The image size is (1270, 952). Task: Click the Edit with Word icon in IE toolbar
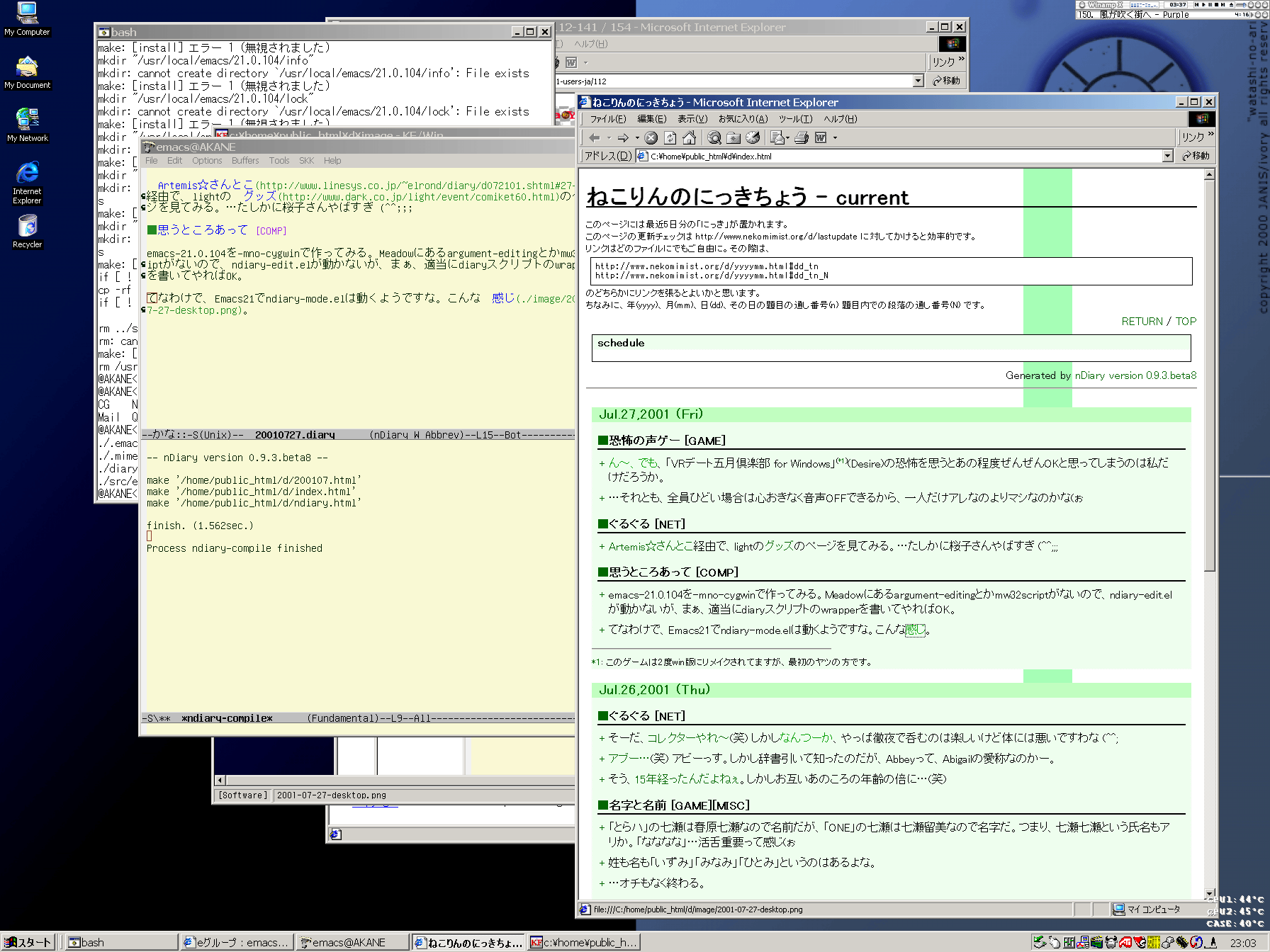[821, 137]
